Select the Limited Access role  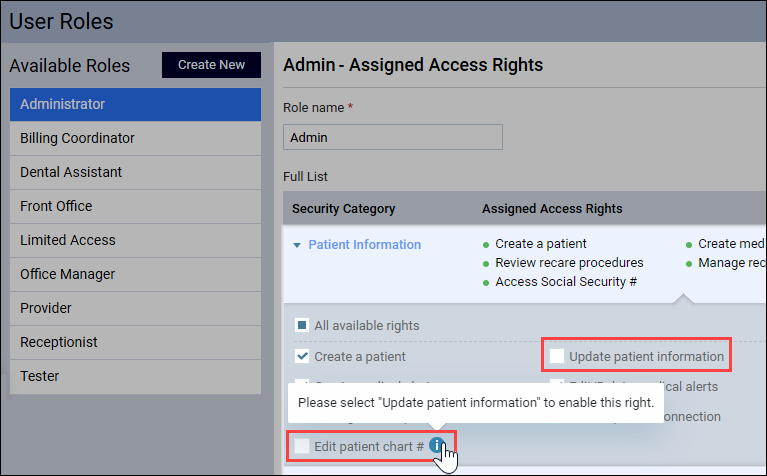(x=135, y=240)
